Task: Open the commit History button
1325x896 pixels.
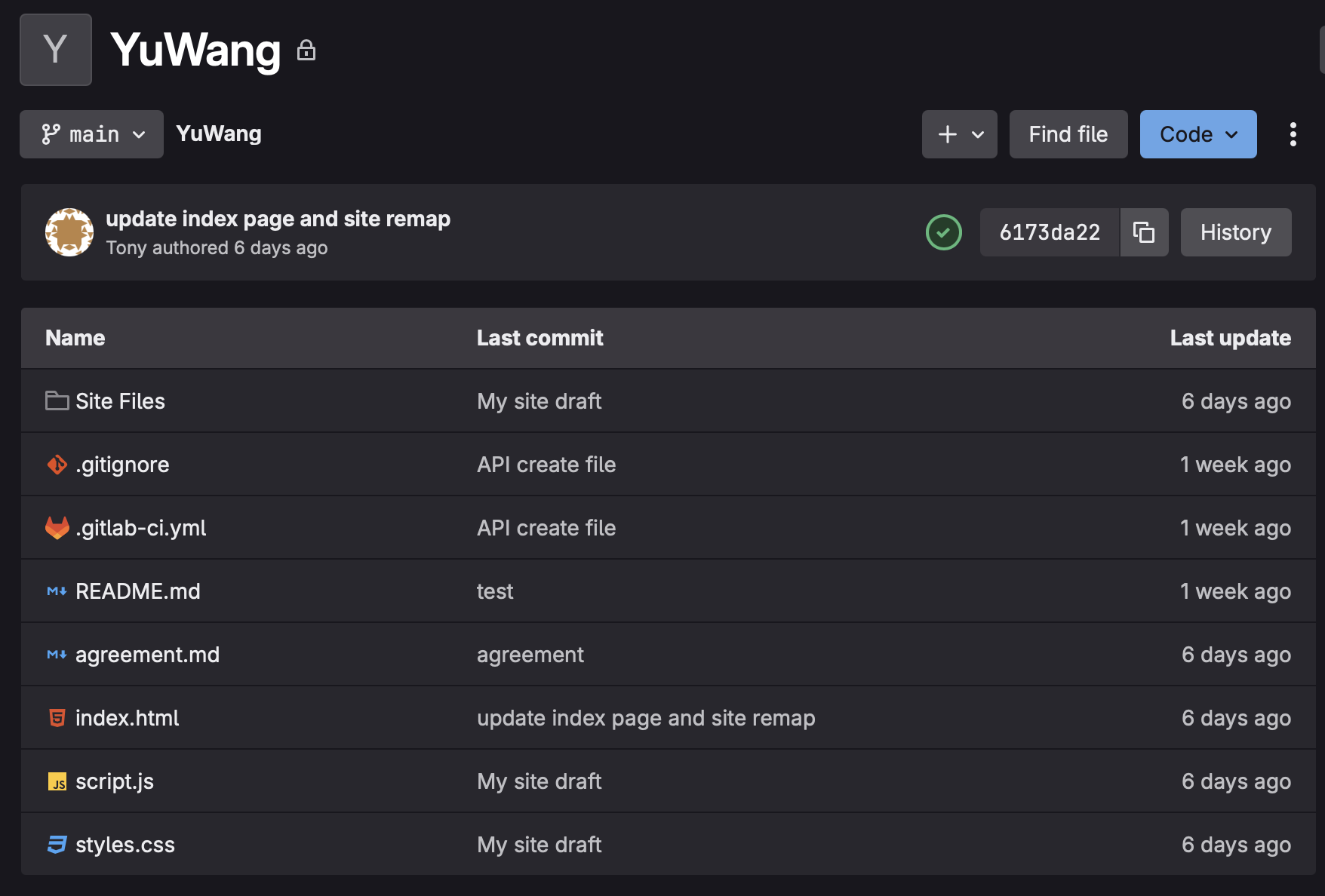Action: coord(1235,232)
